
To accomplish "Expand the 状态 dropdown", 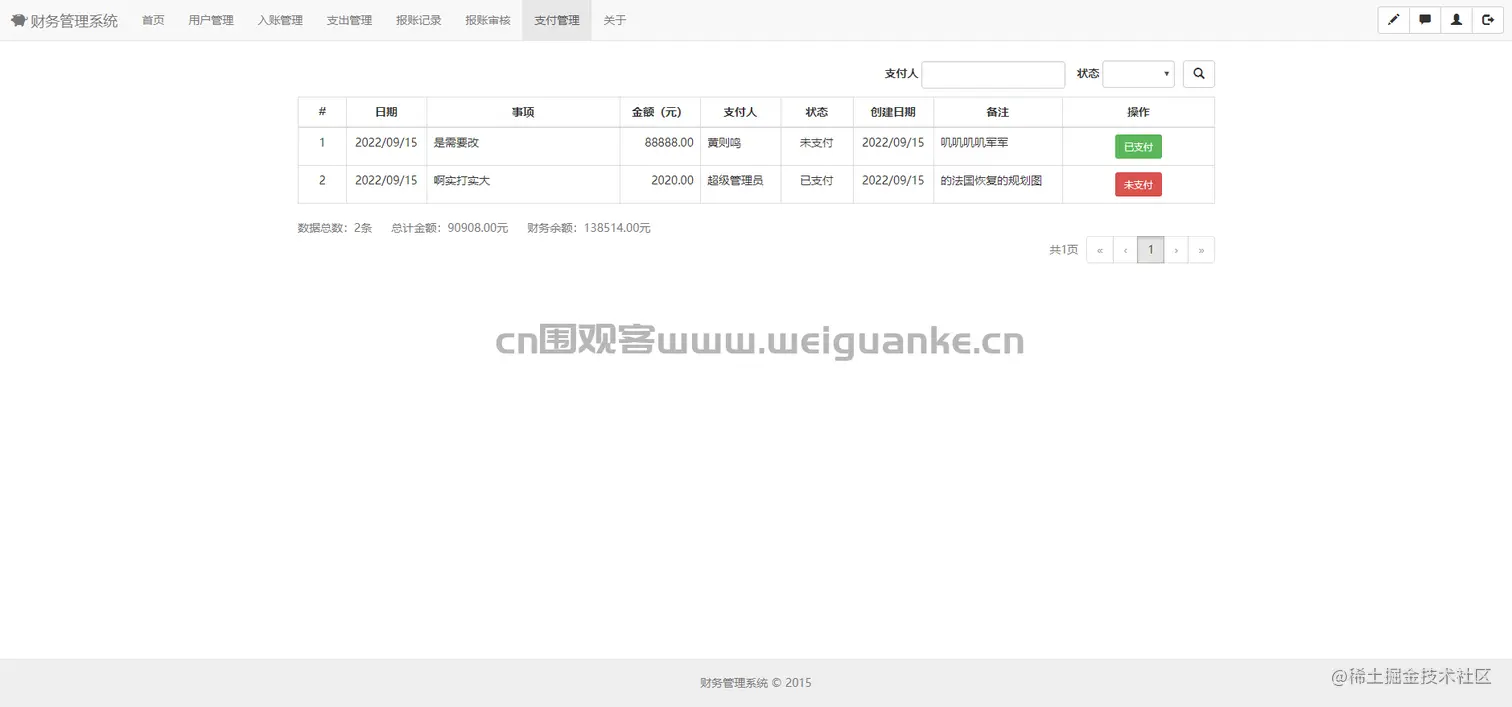I will point(1138,74).
